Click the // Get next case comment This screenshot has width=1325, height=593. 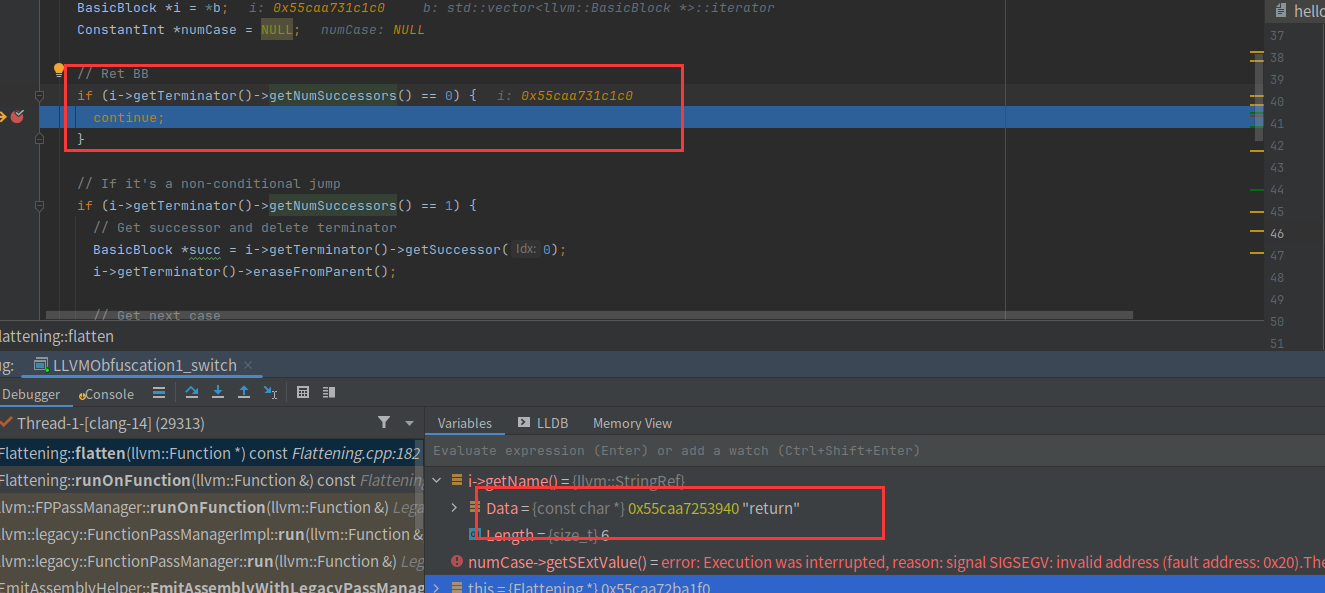[x=156, y=315]
